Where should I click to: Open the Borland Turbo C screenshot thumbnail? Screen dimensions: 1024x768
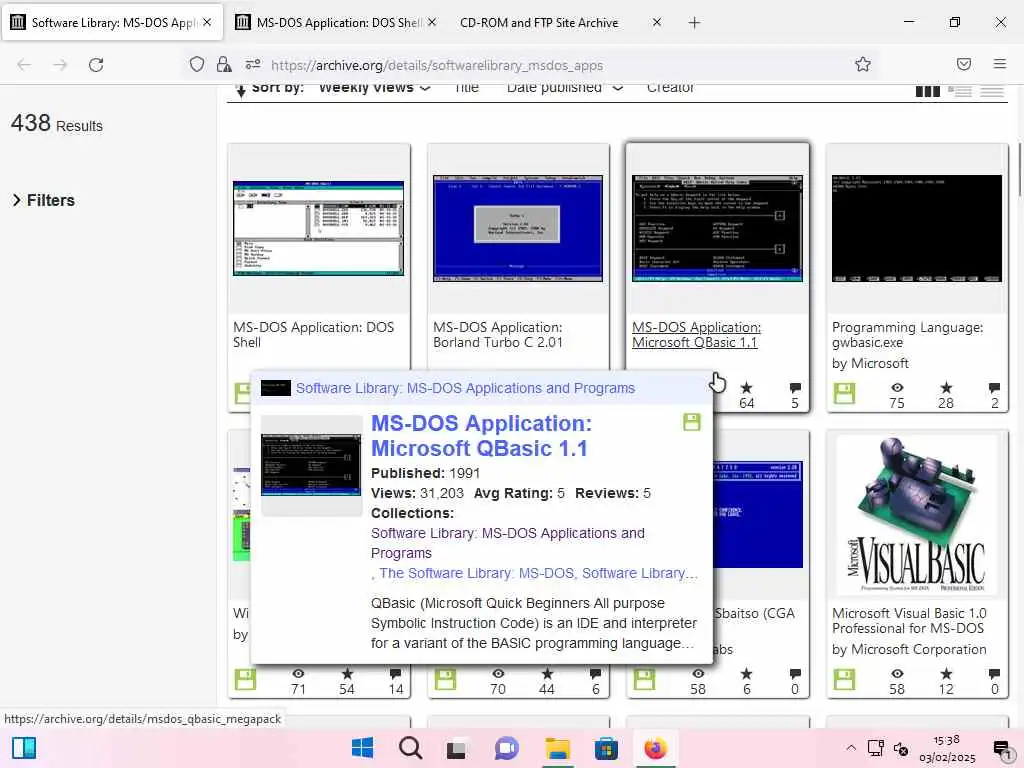(518, 229)
